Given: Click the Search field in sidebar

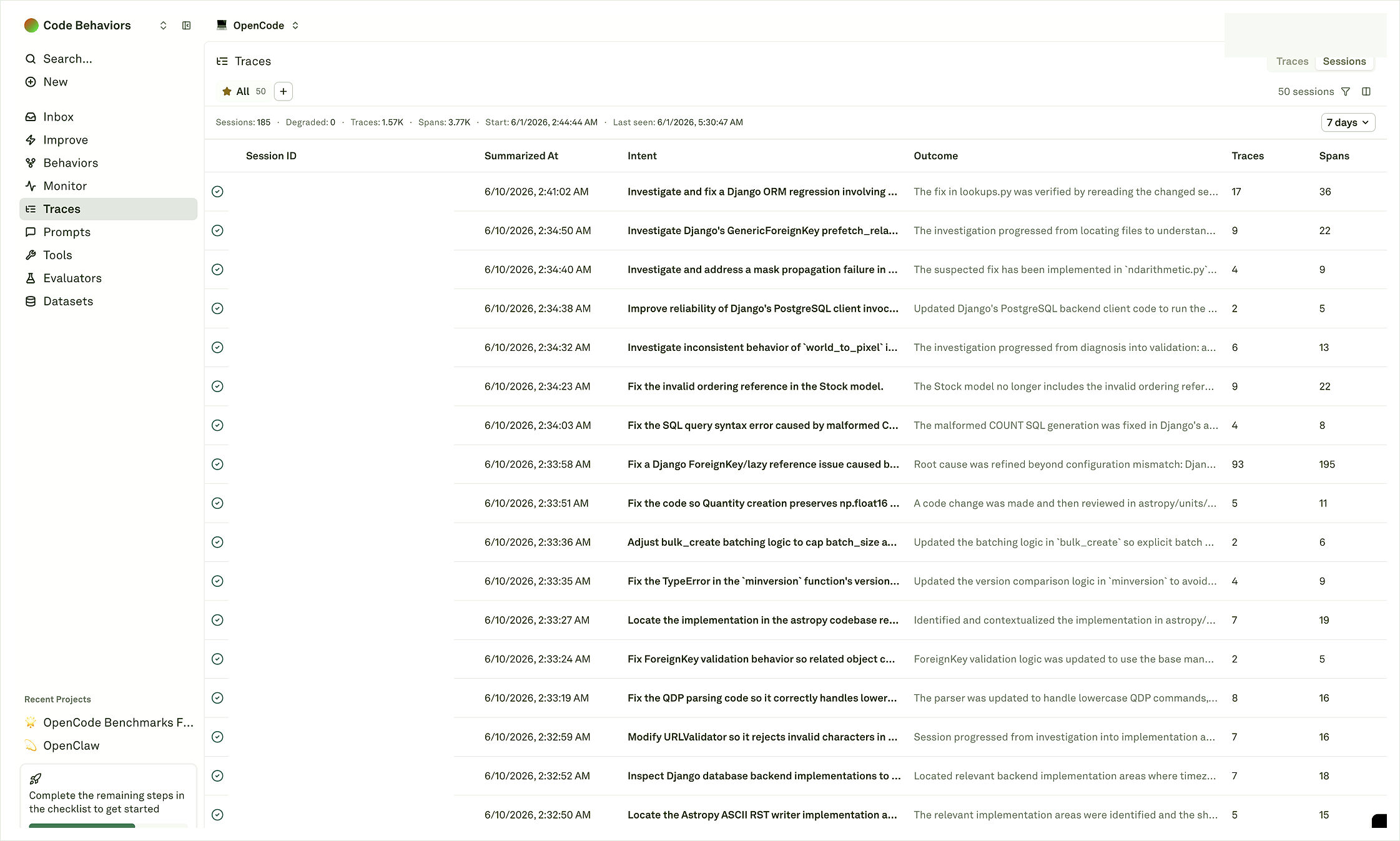Looking at the screenshot, I should click(108, 59).
